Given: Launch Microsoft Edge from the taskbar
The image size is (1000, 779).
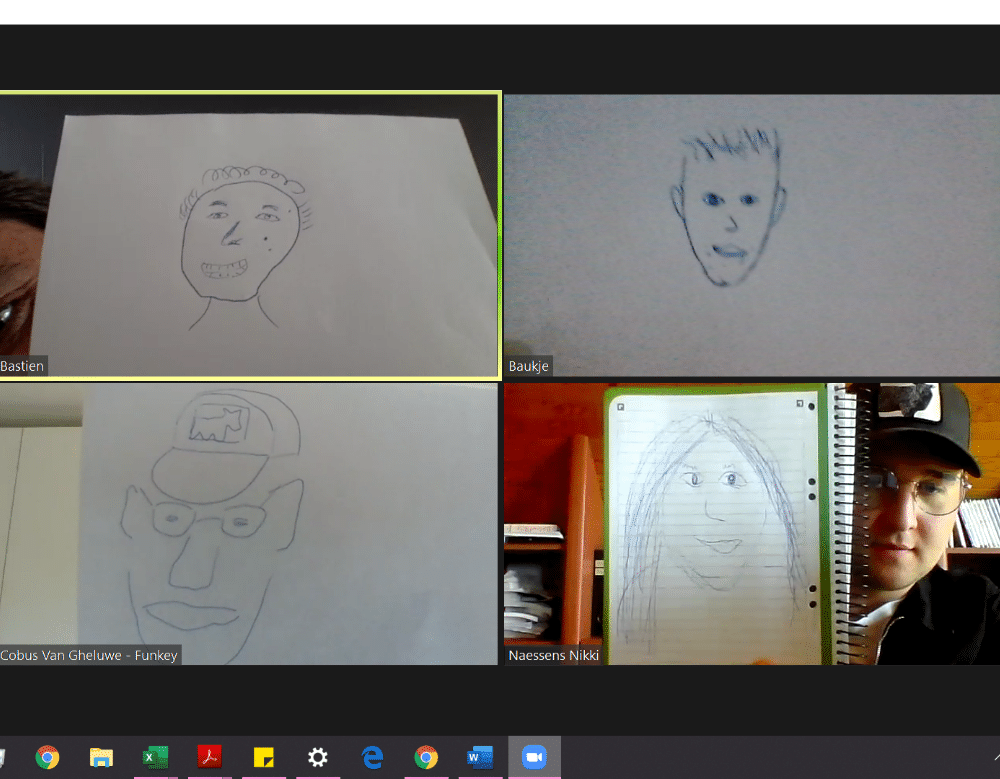Looking at the screenshot, I should point(372,757).
